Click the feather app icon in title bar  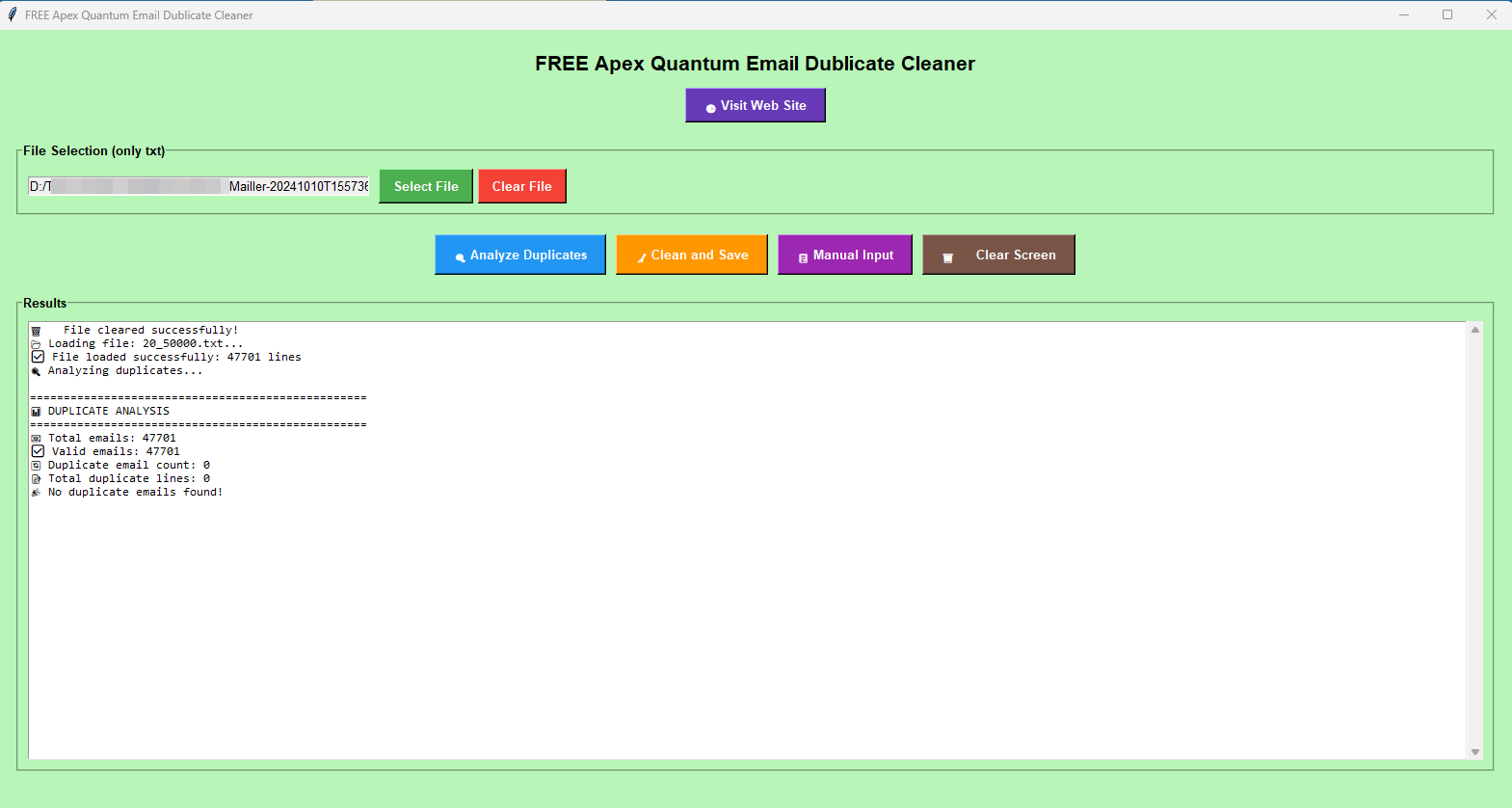(x=13, y=14)
